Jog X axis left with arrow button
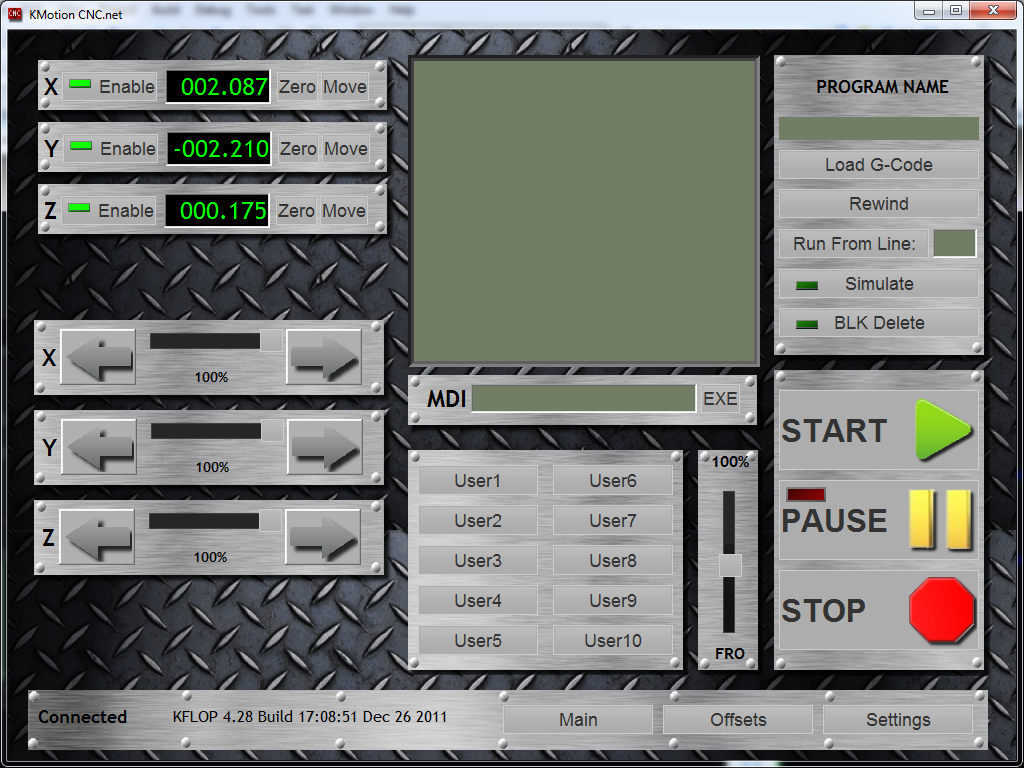The image size is (1024, 768). click(98, 357)
